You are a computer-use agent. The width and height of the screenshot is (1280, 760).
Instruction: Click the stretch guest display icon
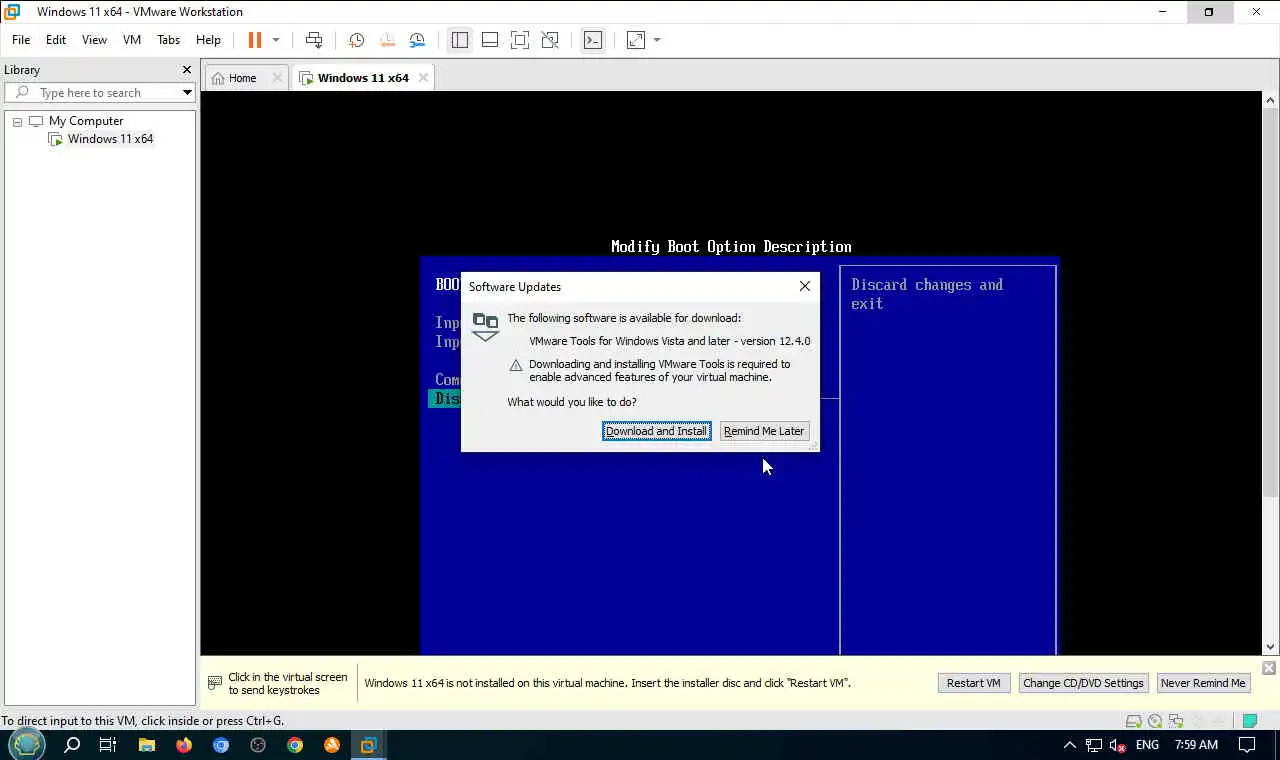point(636,40)
